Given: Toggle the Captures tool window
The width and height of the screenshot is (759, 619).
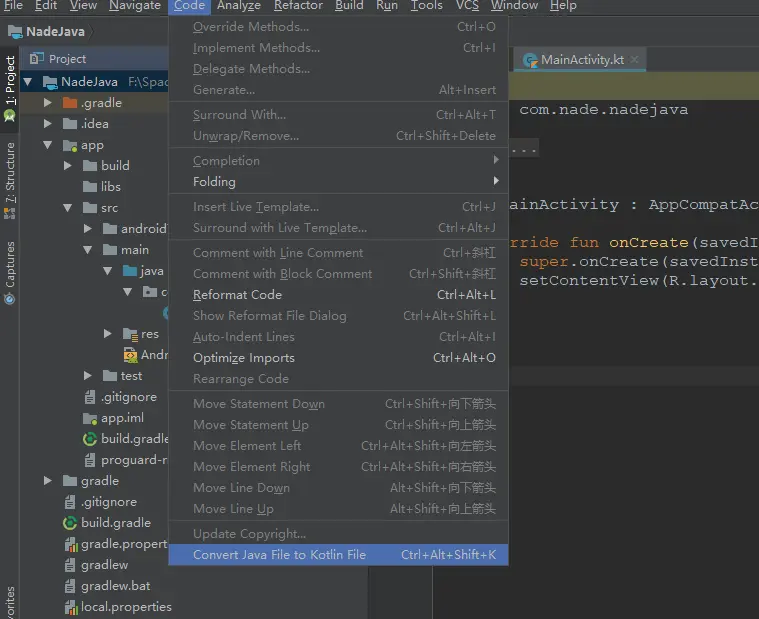Looking at the screenshot, I should 10,273.
